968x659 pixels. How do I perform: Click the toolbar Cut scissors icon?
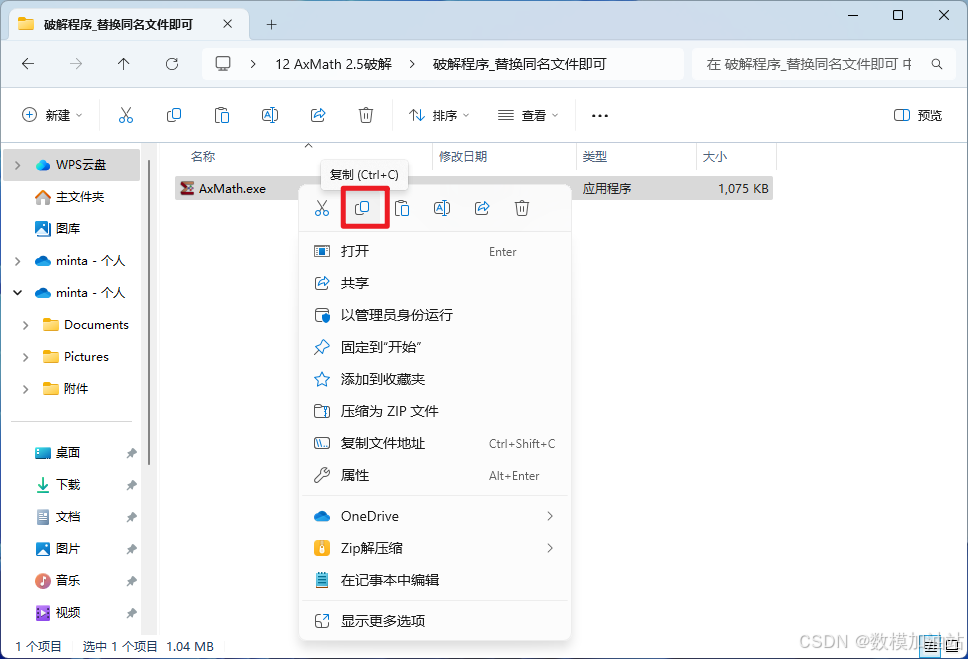click(126, 115)
